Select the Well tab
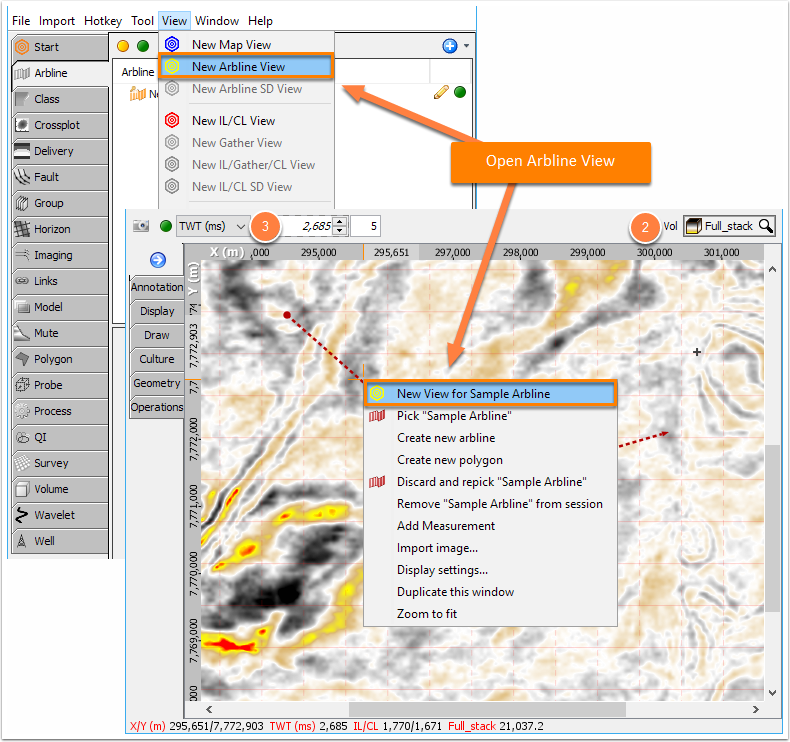This screenshot has width=790, height=742. [59, 542]
